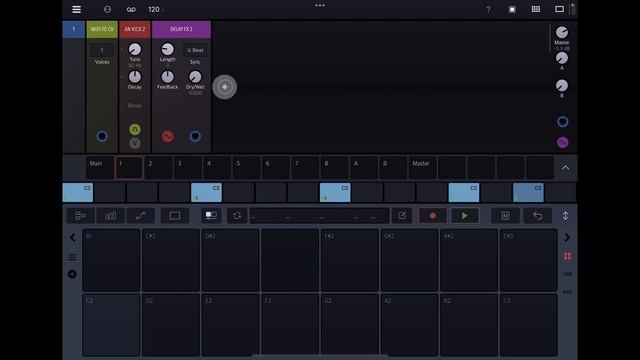
Task: Select the Master track slot
Action: [x=423, y=167]
